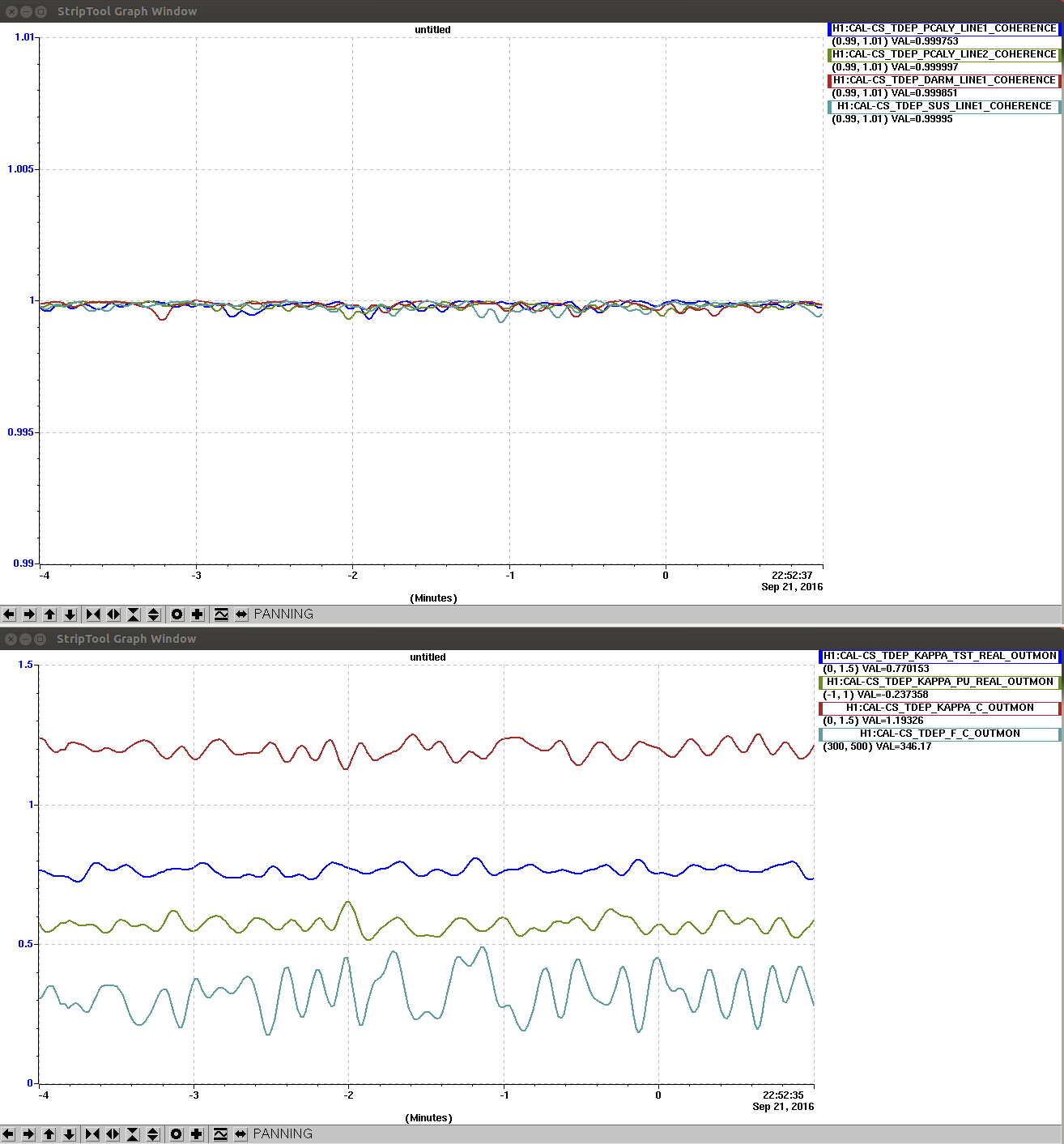1064x1144 pixels.
Task: Click the vertical hourglass zoom icon, bottom graph toolbar
Action: (x=133, y=1134)
